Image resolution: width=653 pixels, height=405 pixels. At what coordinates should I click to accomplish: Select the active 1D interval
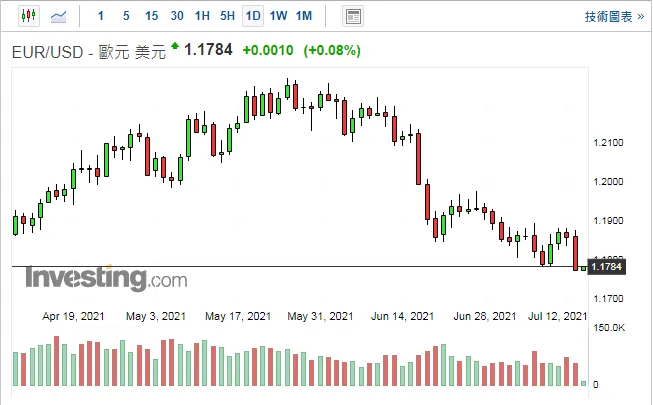pos(253,16)
